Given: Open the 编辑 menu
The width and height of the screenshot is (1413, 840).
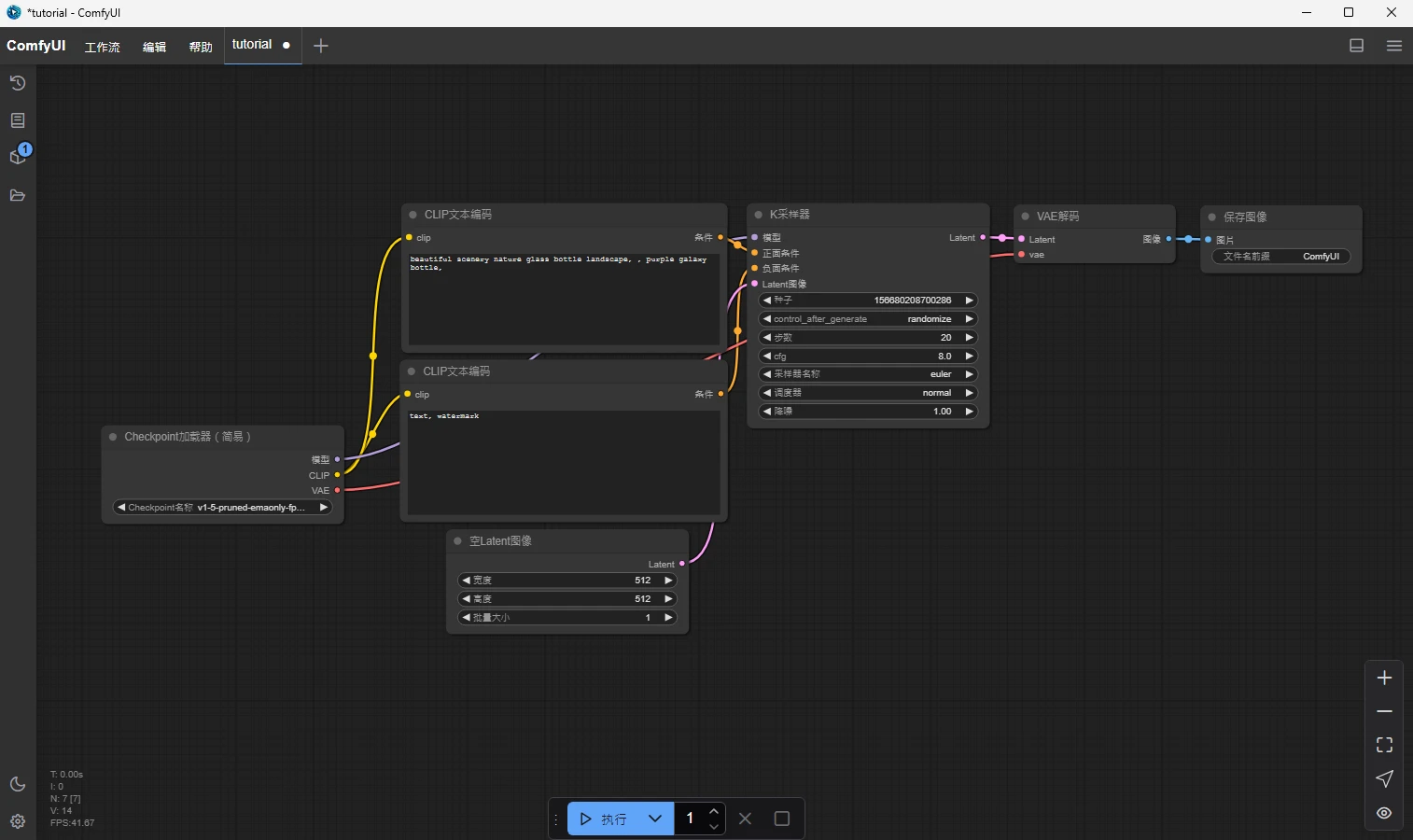Looking at the screenshot, I should click(154, 47).
